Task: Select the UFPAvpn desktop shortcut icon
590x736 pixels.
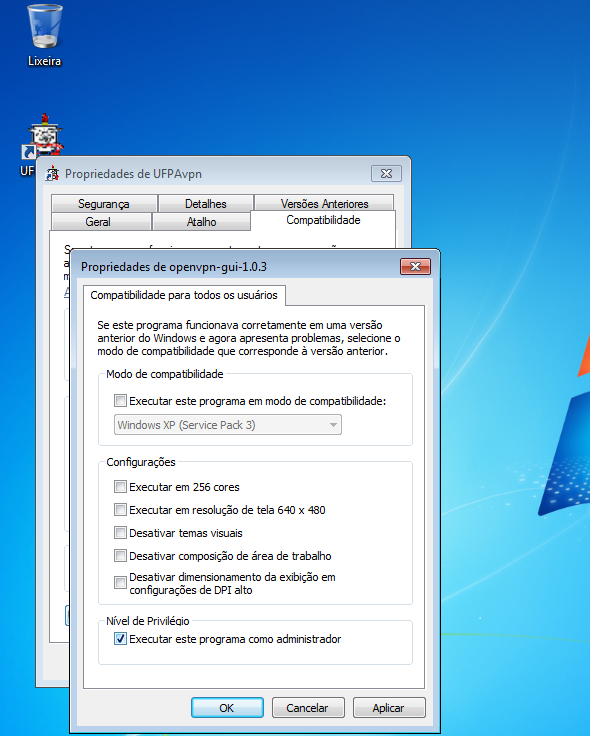Action: point(43,136)
